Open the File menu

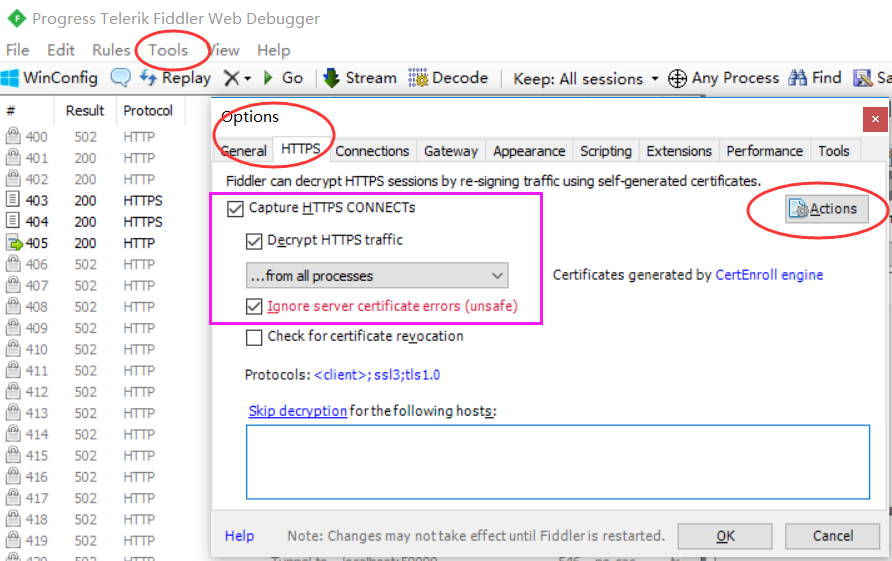(x=18, y=50)
